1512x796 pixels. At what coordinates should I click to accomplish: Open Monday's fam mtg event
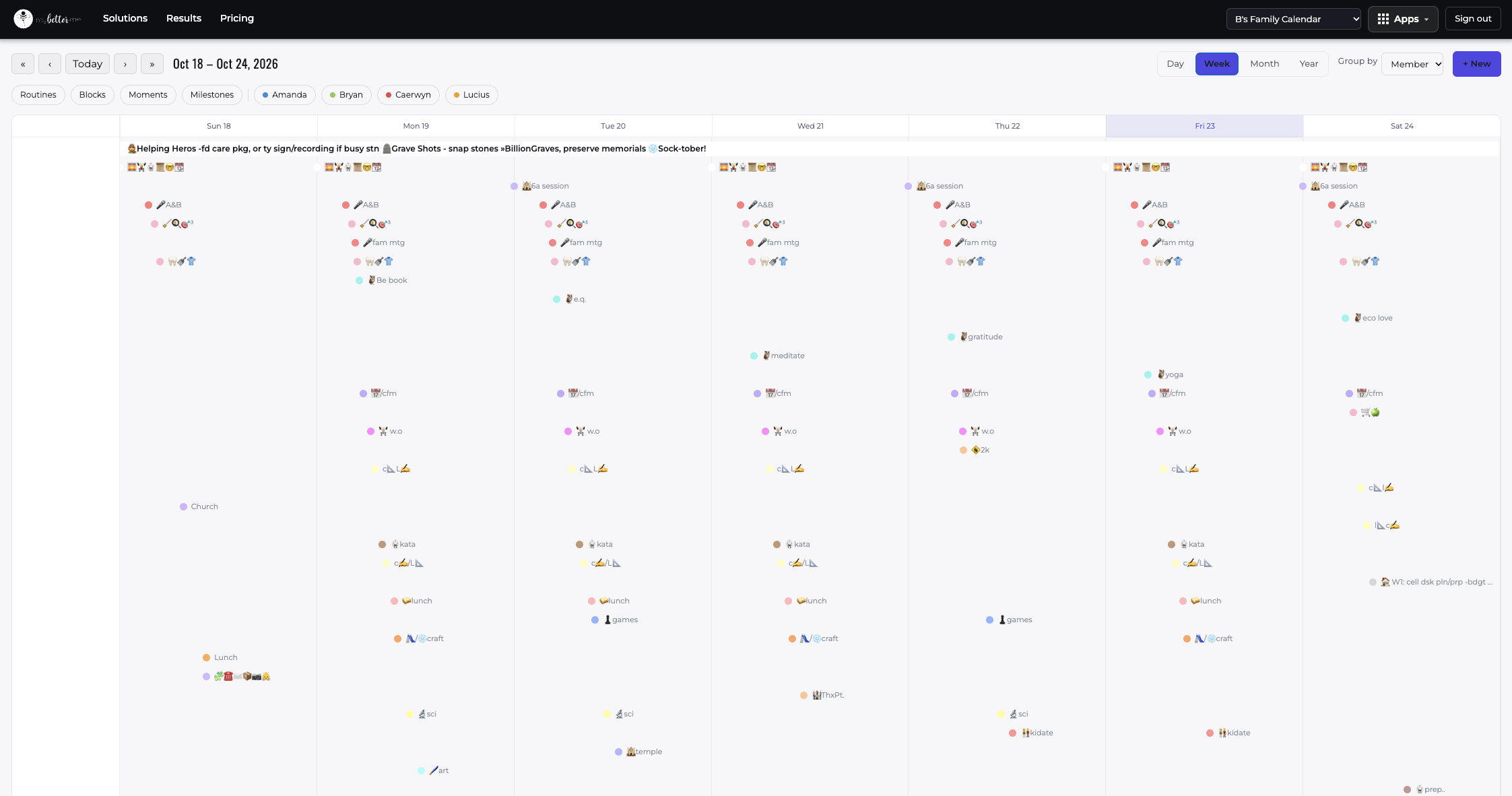point(379,242)
